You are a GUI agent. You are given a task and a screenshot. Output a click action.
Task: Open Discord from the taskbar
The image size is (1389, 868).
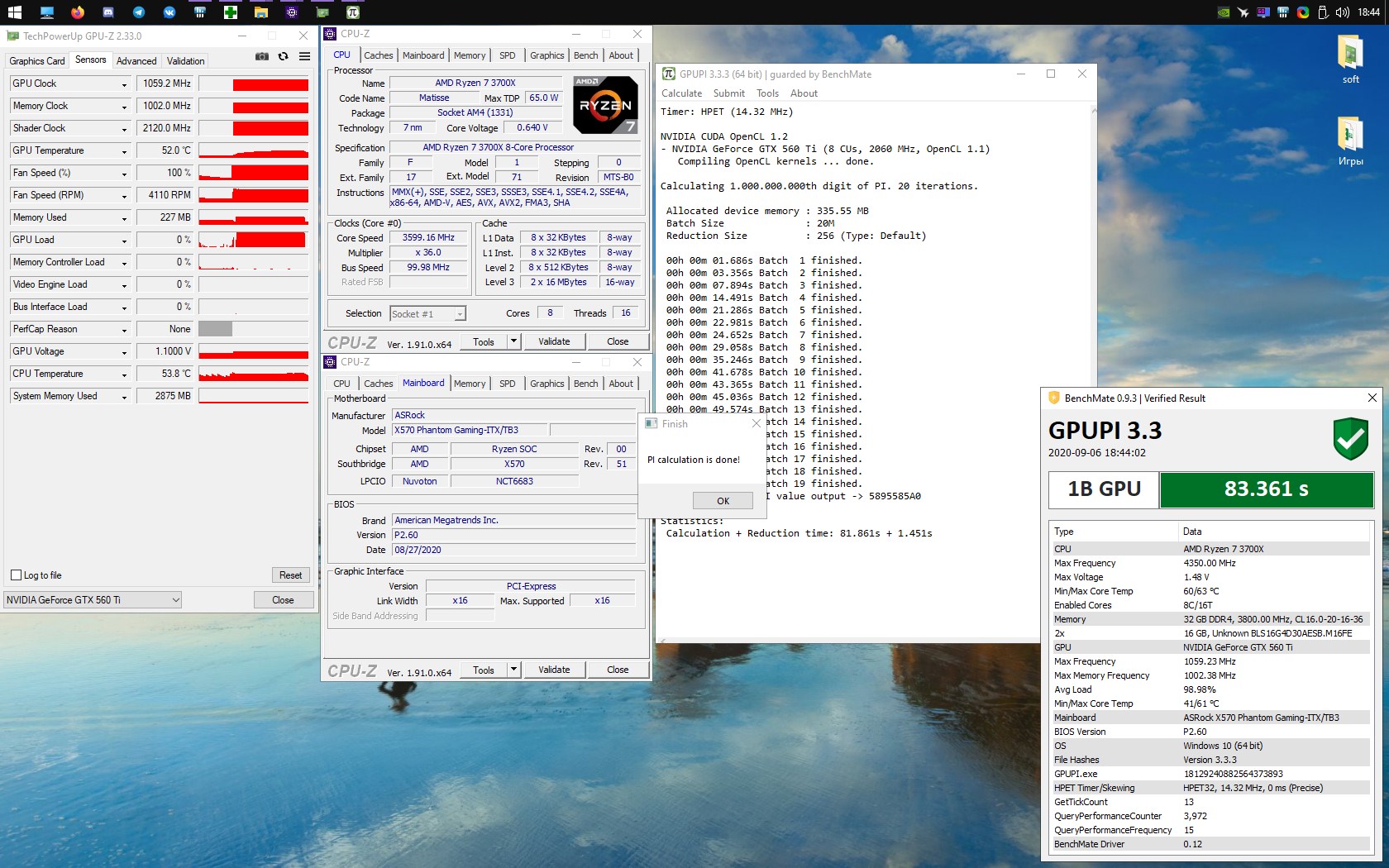pyautogui.click(x=108, y=12)
